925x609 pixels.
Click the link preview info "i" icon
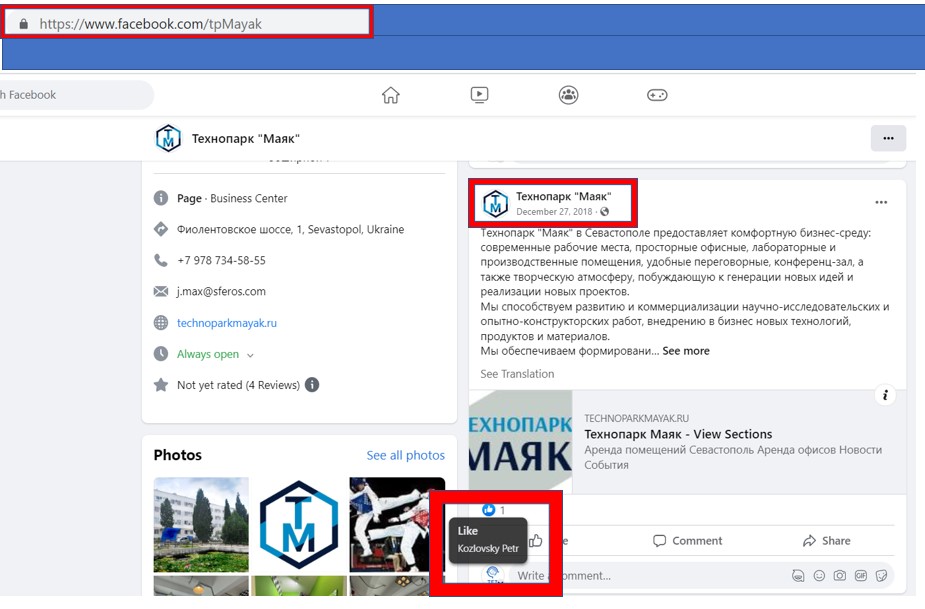point(885,395)
